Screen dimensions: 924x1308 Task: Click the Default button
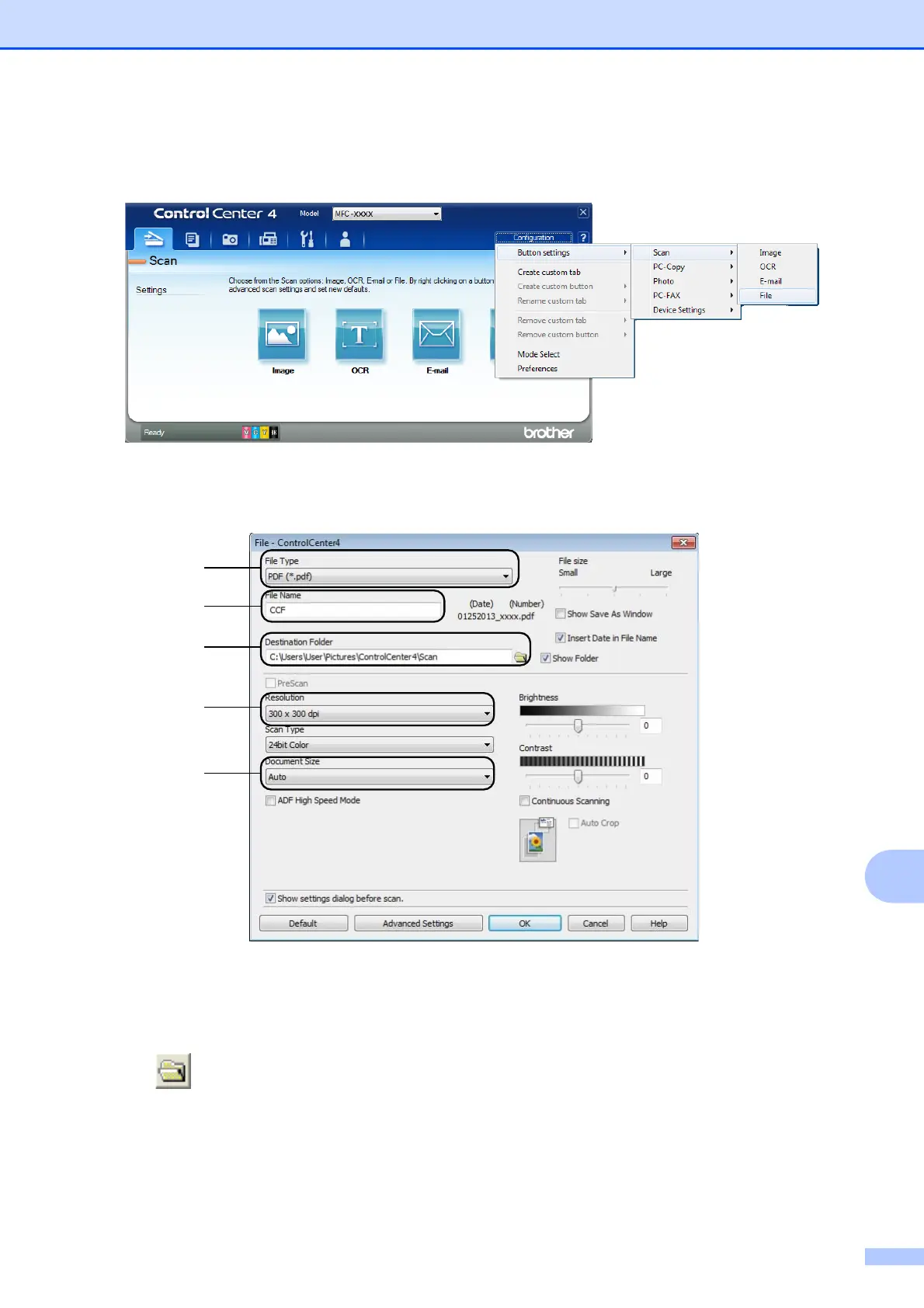(303, 924)
